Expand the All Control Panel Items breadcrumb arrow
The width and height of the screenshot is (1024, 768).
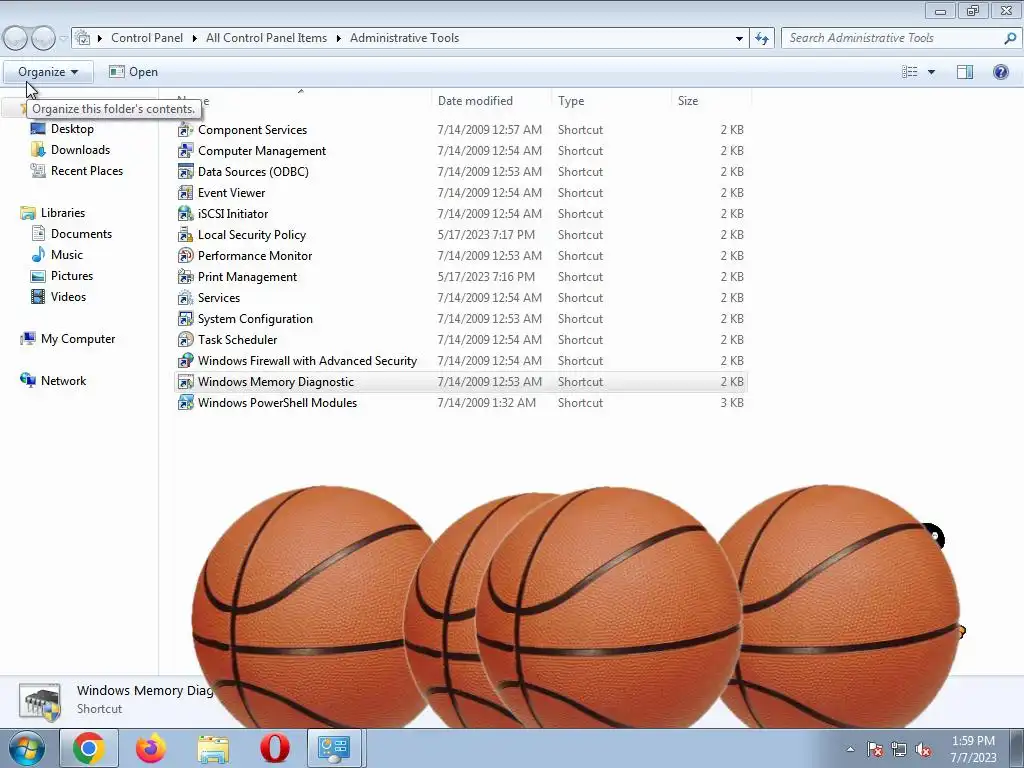point(339,38)
